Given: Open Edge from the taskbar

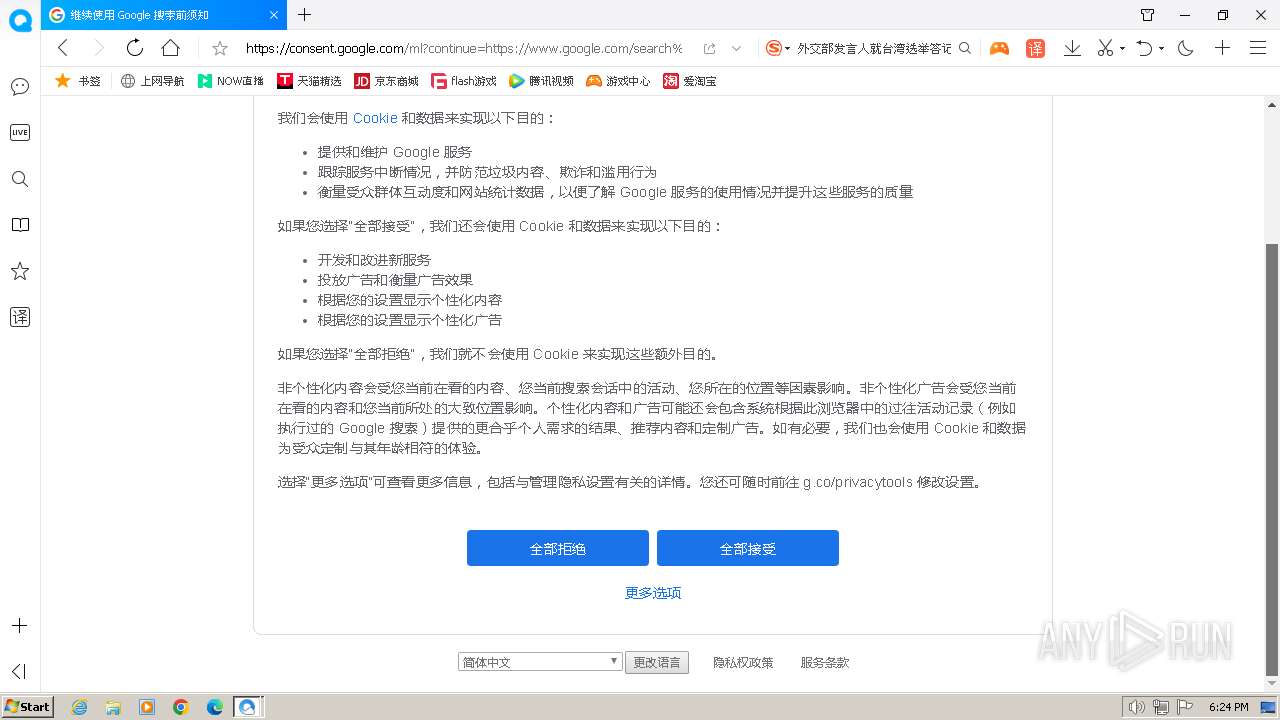Looking at the screenshot, I should coord(215,707).
